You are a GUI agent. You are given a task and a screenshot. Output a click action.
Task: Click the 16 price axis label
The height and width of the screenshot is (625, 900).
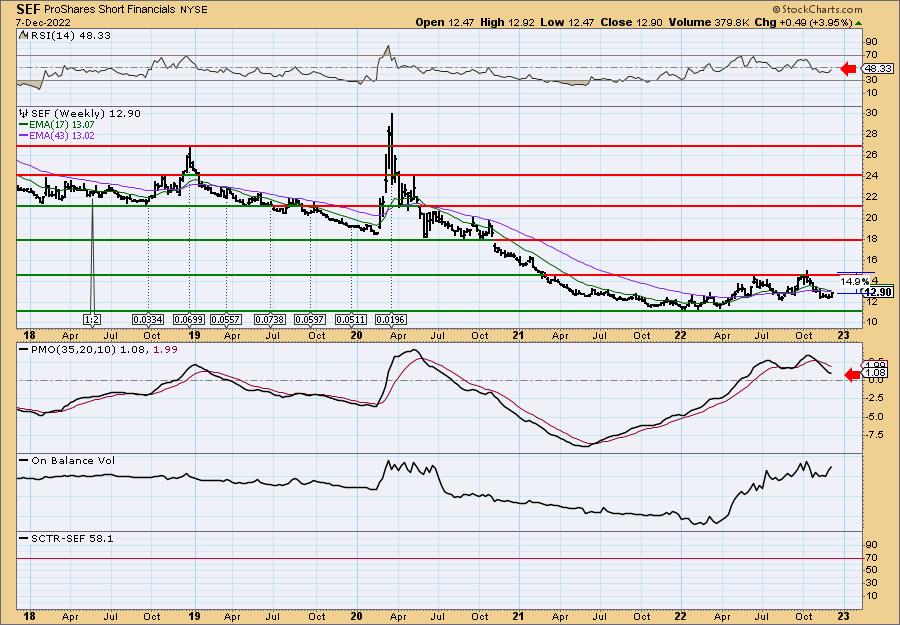871,259
